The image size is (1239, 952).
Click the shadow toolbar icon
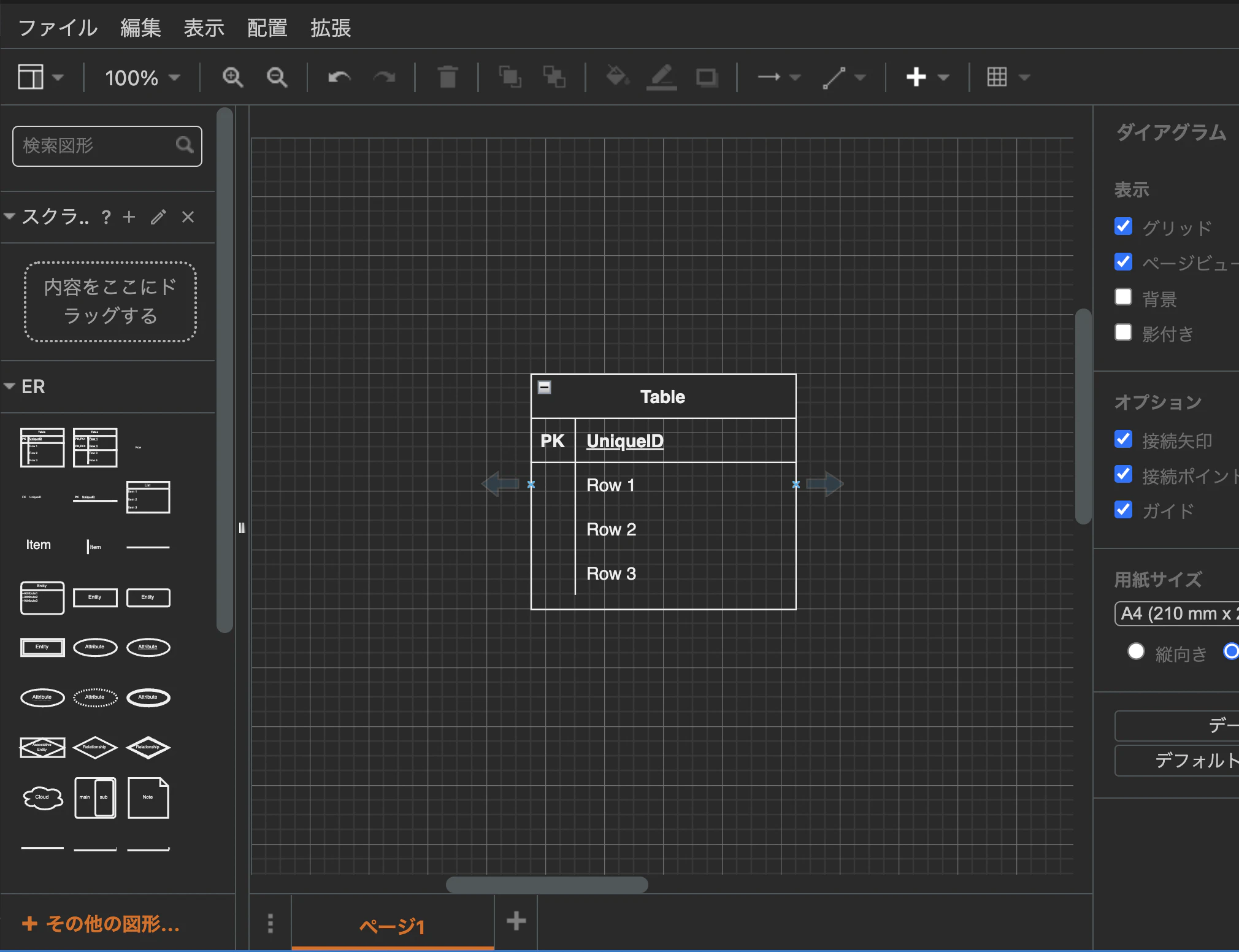click(707, 77)
